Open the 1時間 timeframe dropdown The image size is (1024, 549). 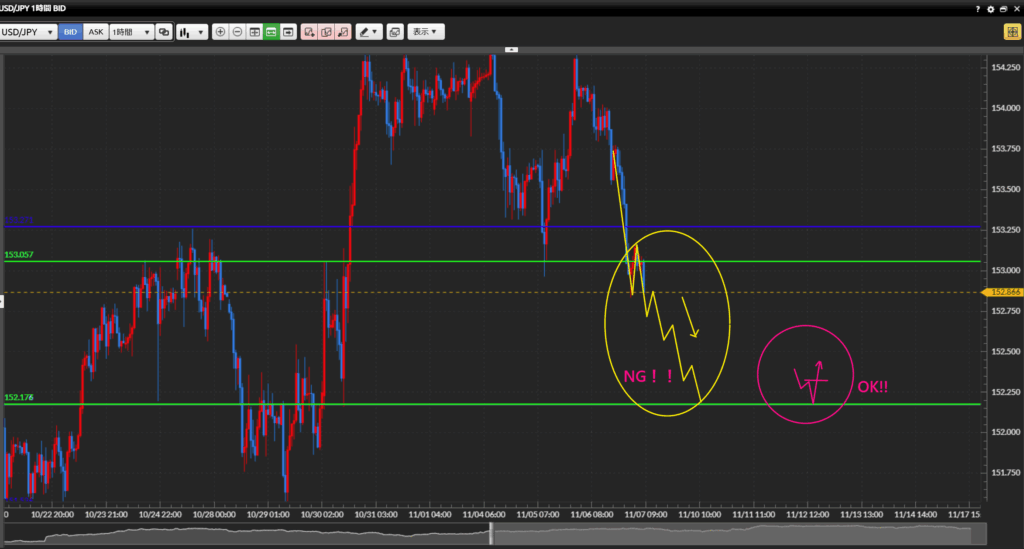coord(131,32)
